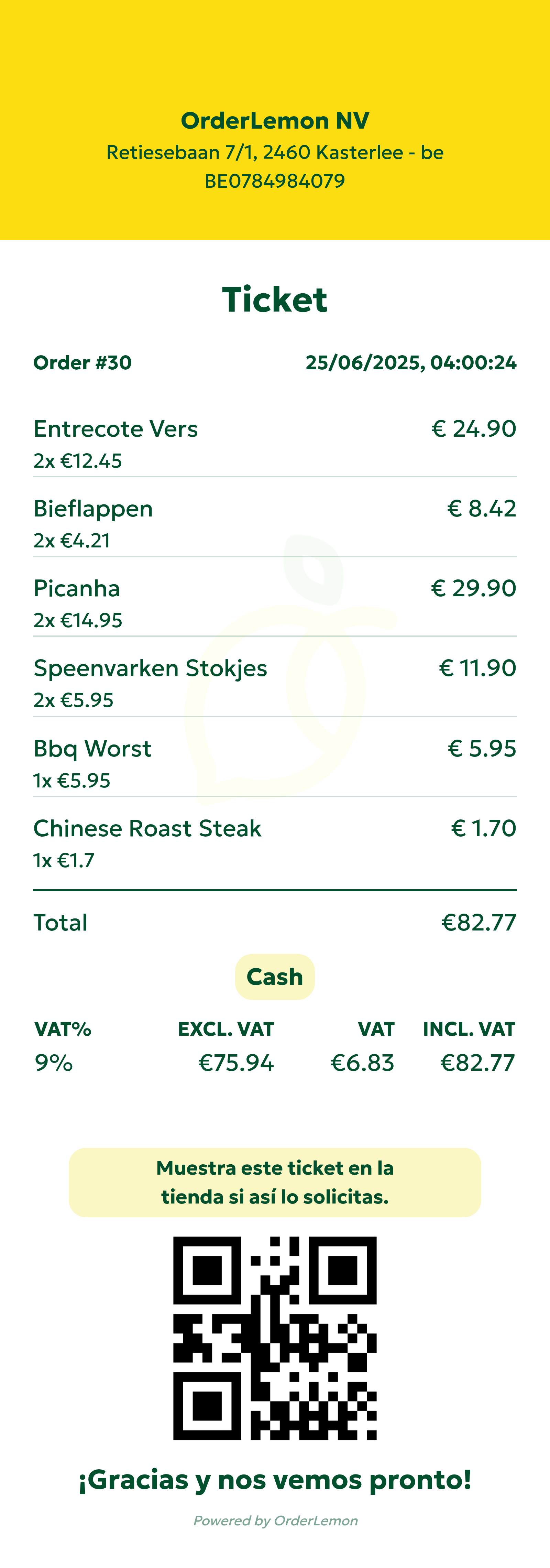Select the Picanha item name

point(77,589)
